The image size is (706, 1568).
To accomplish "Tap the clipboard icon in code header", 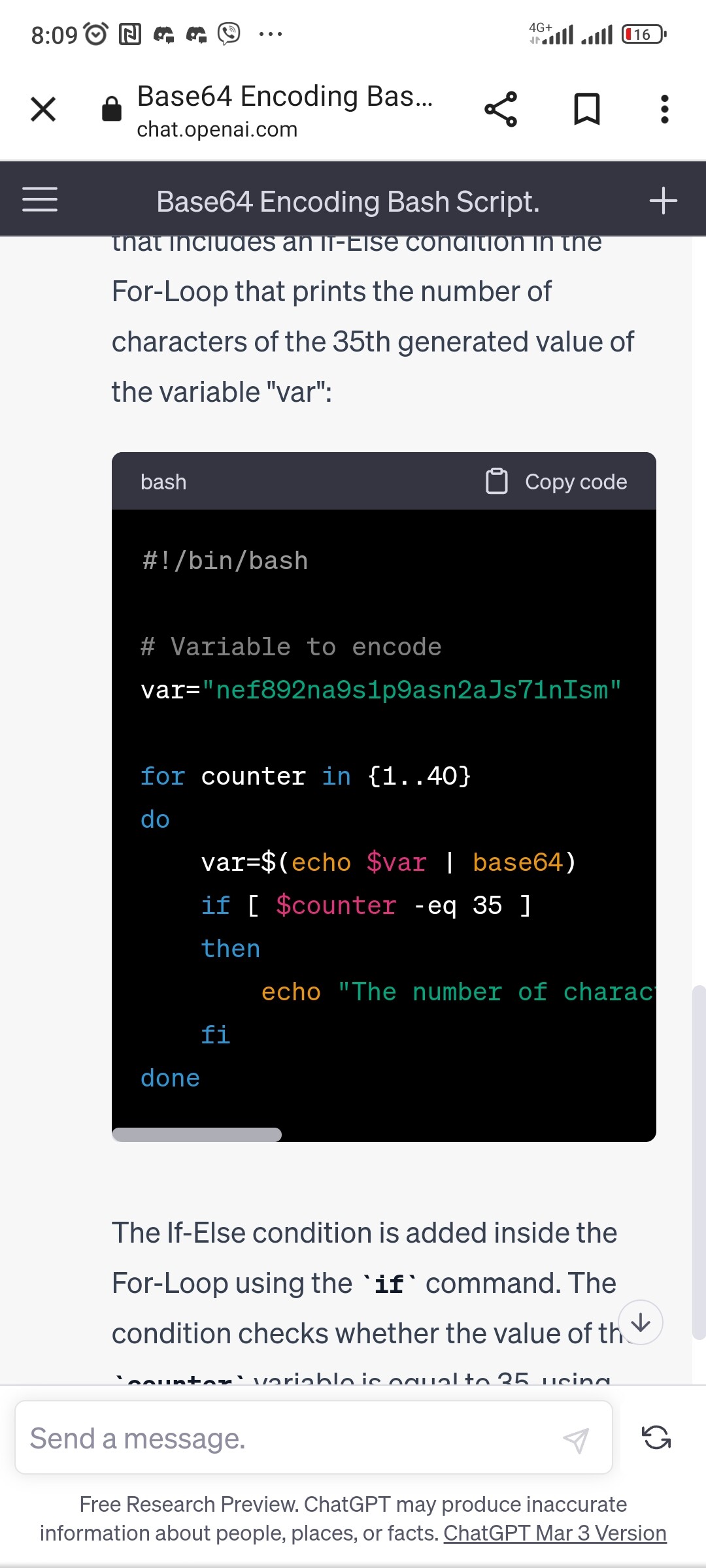I will [496, 482].
